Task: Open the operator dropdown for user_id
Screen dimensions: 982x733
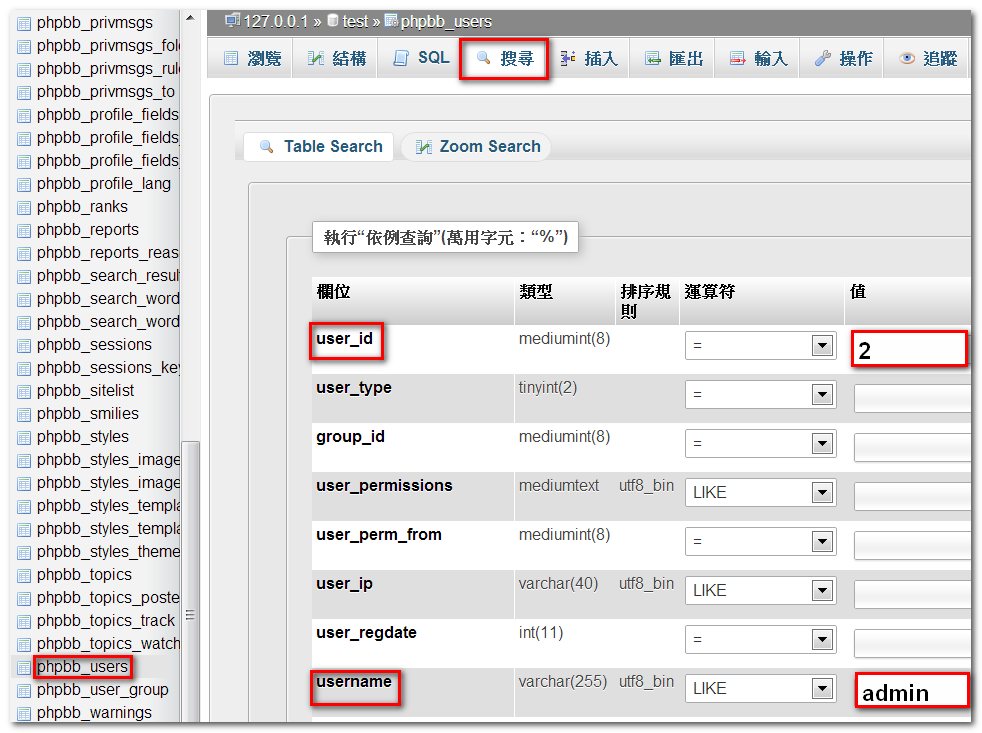Action: (x=822, y=346)
